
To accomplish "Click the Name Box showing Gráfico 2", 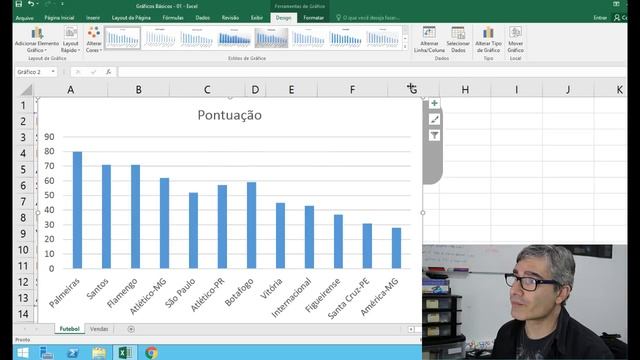I will click(33, 72).
